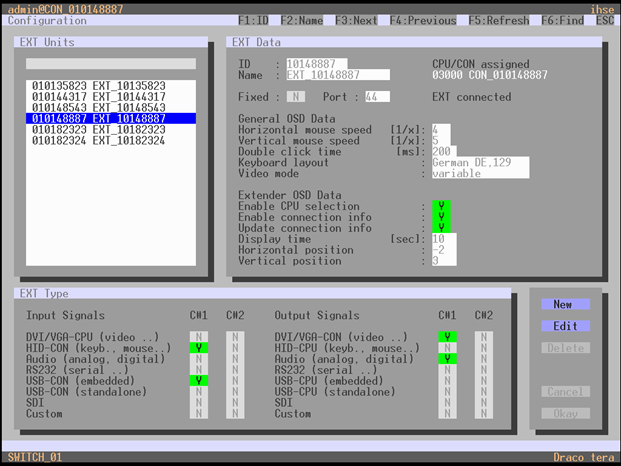The height and width of the screenshot is (466, 621).
Task: Click assigned console 03000 CON_010148887 text
Action: pyautogui.click(x=490, y=75)
